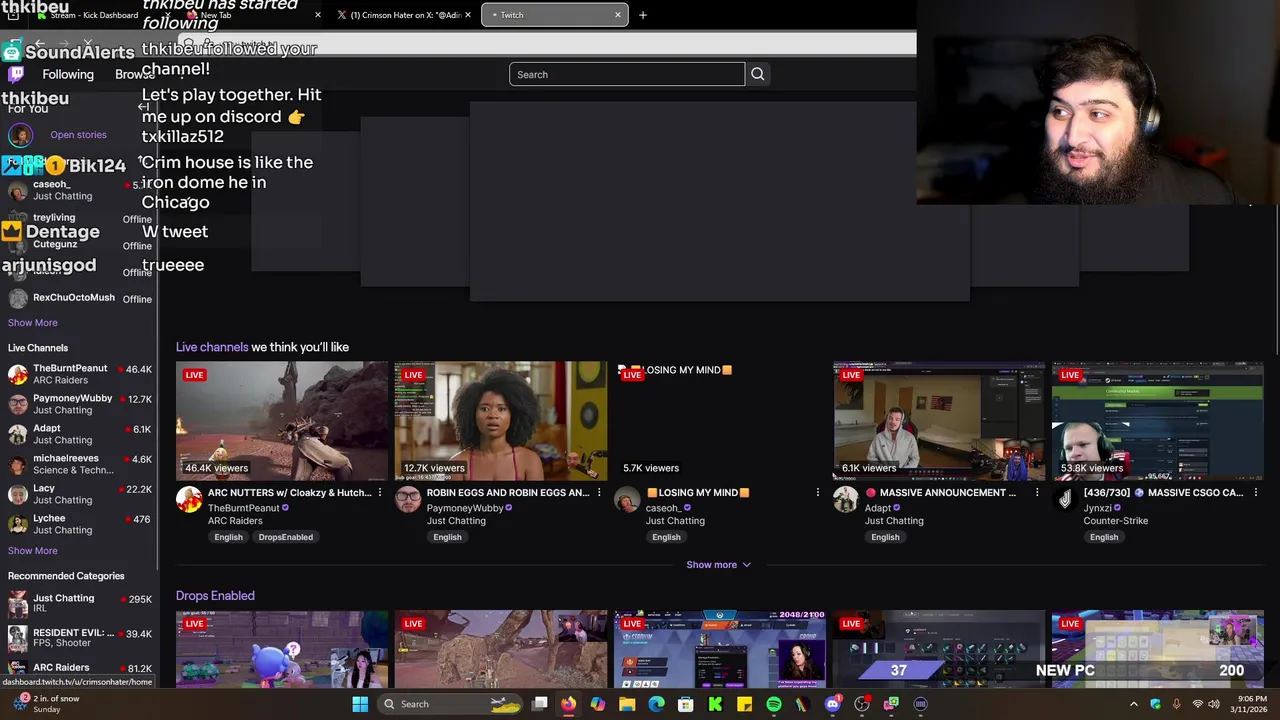The image size is (1280, 720).
Task: Click Jynxzi avatar under stream card
Action: [1065, 499]
